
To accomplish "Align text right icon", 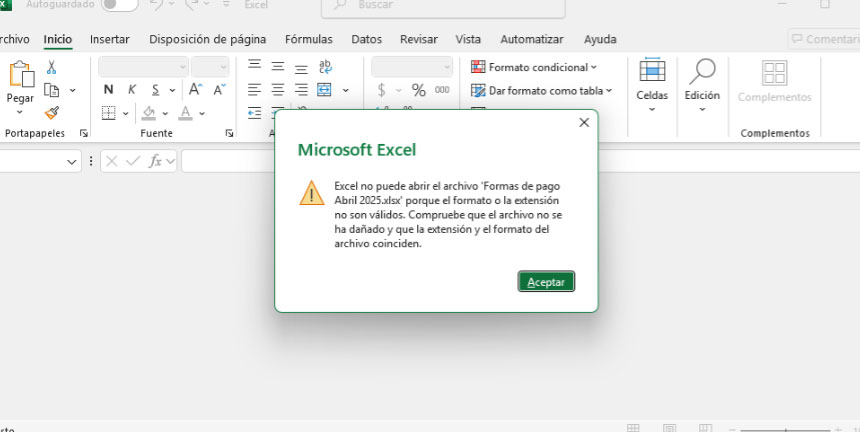I will (301, 89).
